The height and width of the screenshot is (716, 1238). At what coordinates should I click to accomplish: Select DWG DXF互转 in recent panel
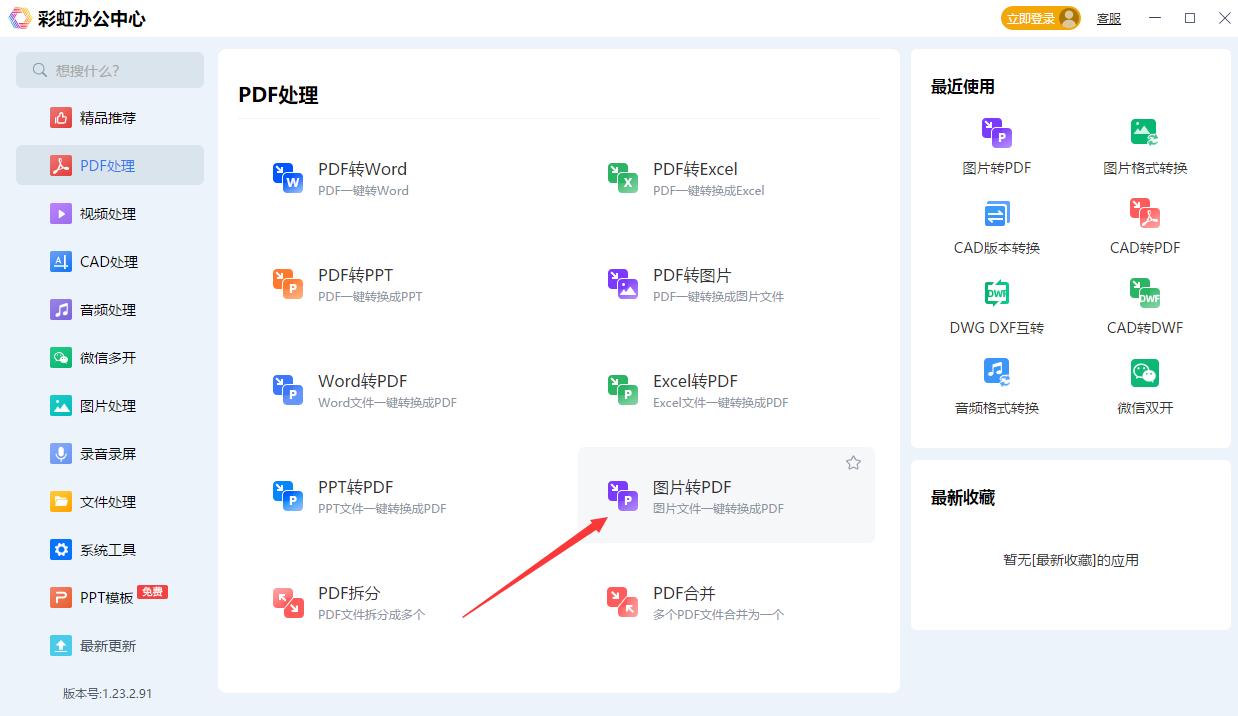click(x=996, y=293)
